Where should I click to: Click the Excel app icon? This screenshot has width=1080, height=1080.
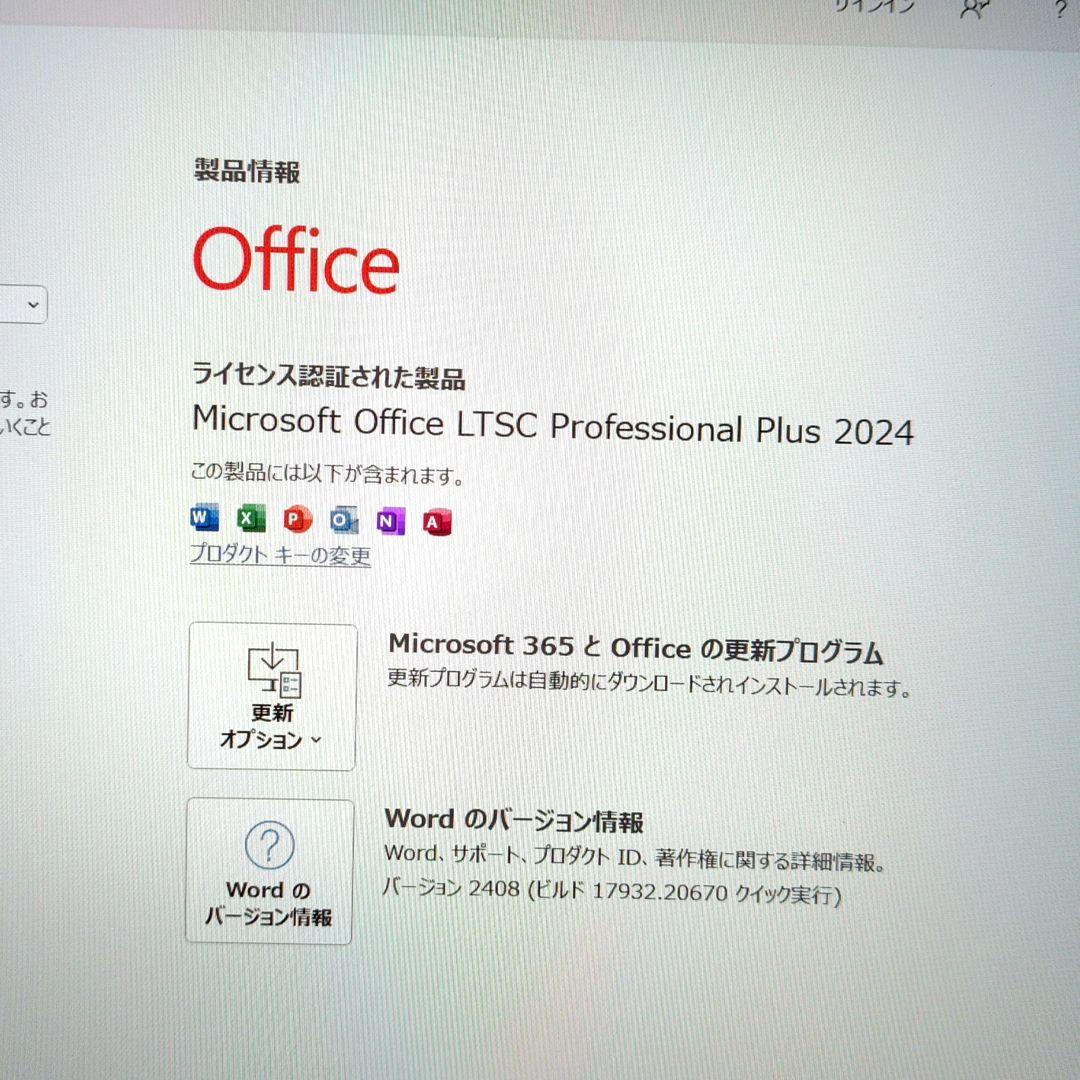251,519
